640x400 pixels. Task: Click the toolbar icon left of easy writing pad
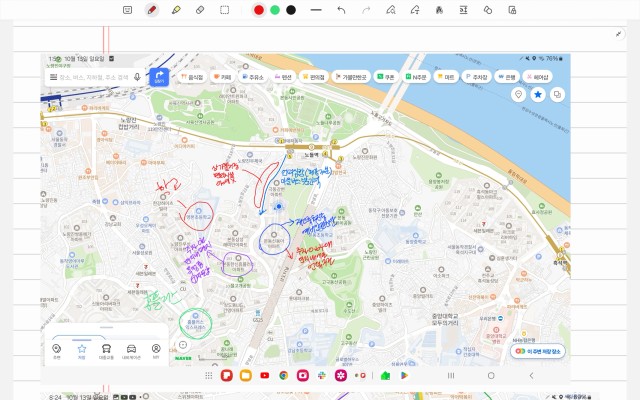coord(439,10)
